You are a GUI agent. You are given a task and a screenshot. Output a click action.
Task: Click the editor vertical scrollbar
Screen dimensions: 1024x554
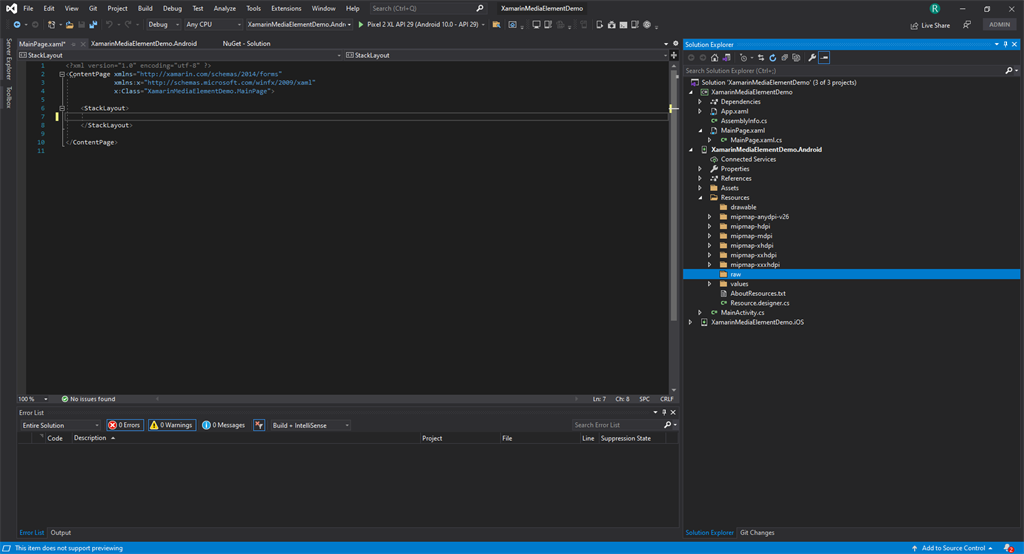coord(673,229)
